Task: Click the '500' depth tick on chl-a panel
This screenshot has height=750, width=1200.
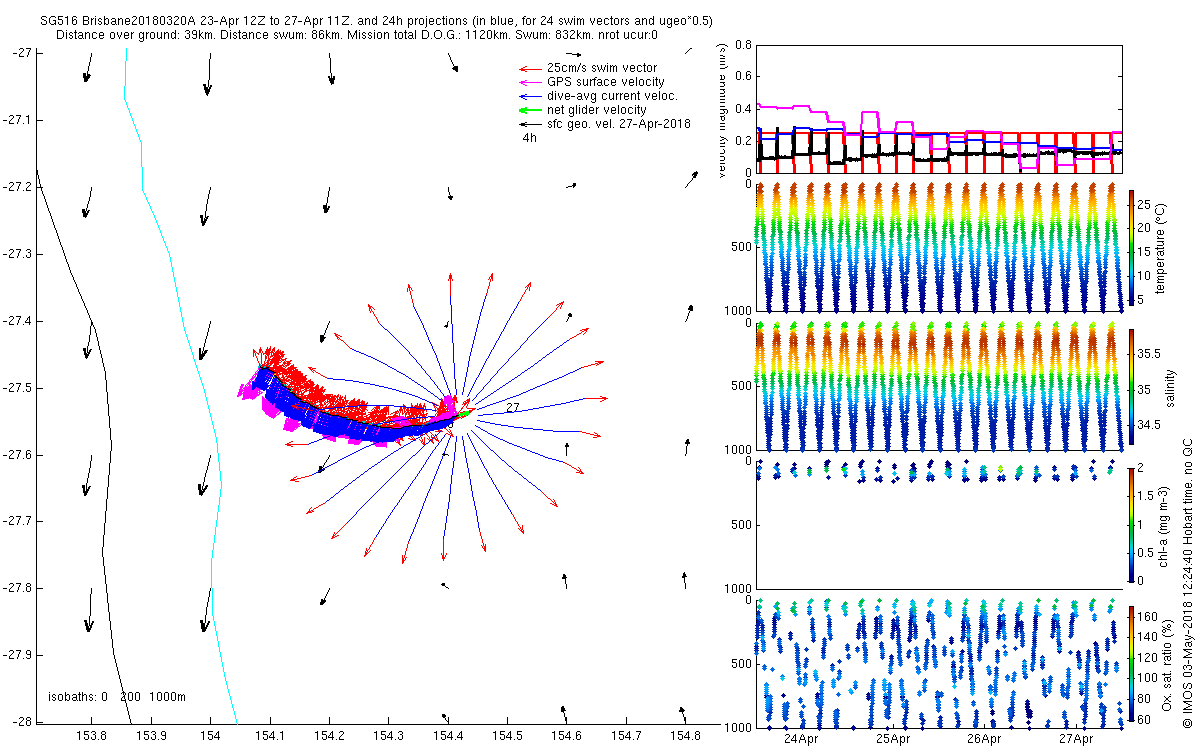Action: tap(740, 525)
